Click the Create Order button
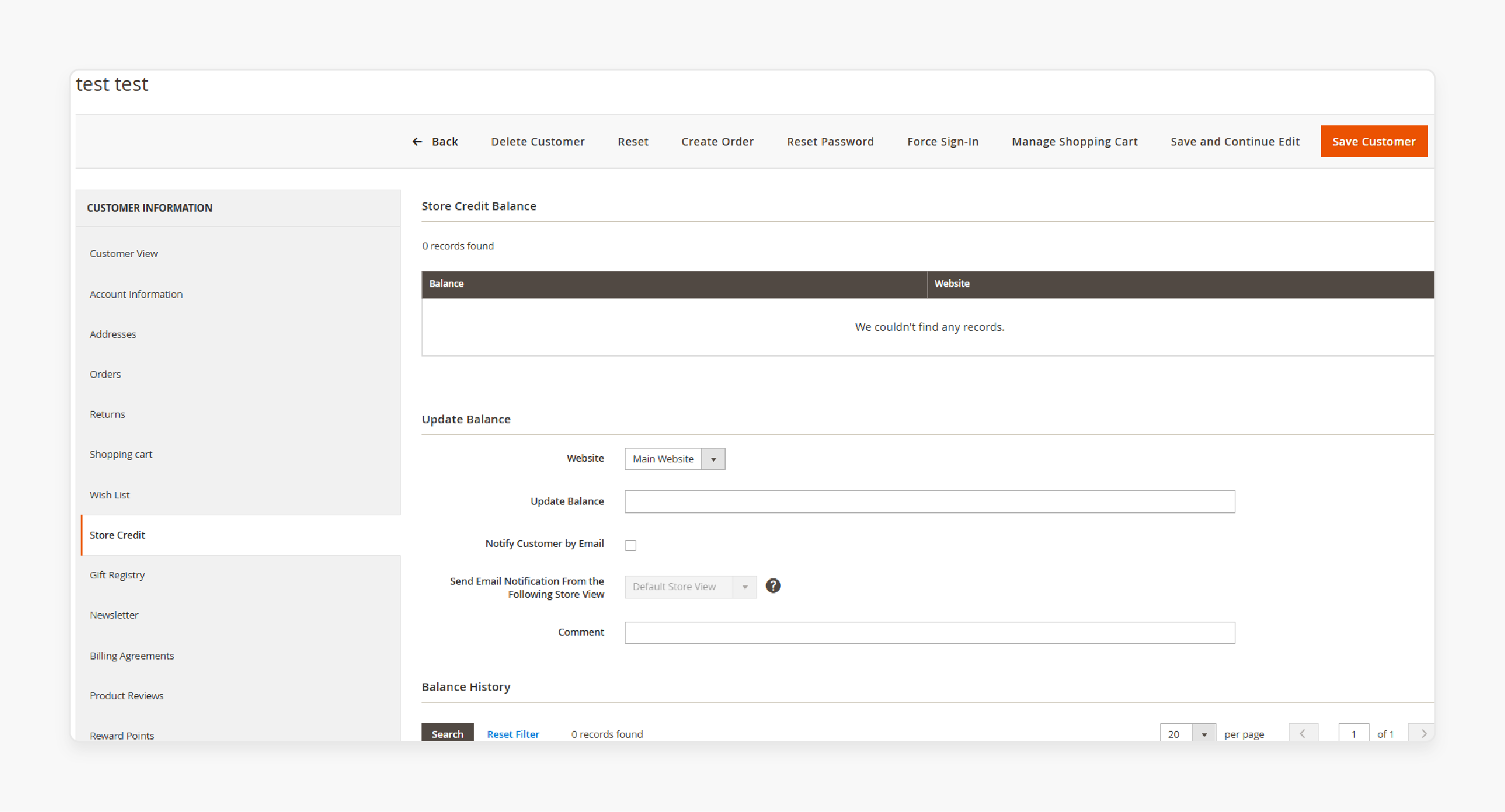Image resolution: width=1505 pixels, height=812 pixels. click(718, 142)
